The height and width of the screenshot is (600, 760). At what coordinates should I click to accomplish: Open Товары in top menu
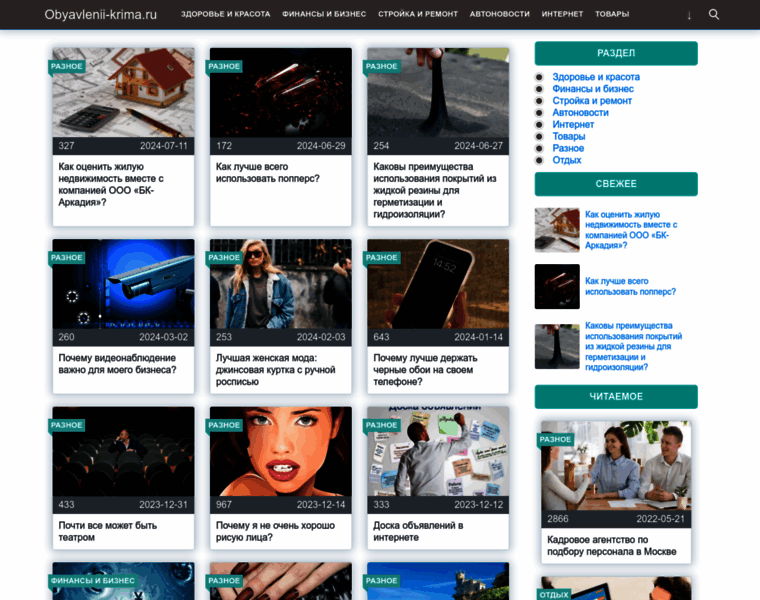612,14
